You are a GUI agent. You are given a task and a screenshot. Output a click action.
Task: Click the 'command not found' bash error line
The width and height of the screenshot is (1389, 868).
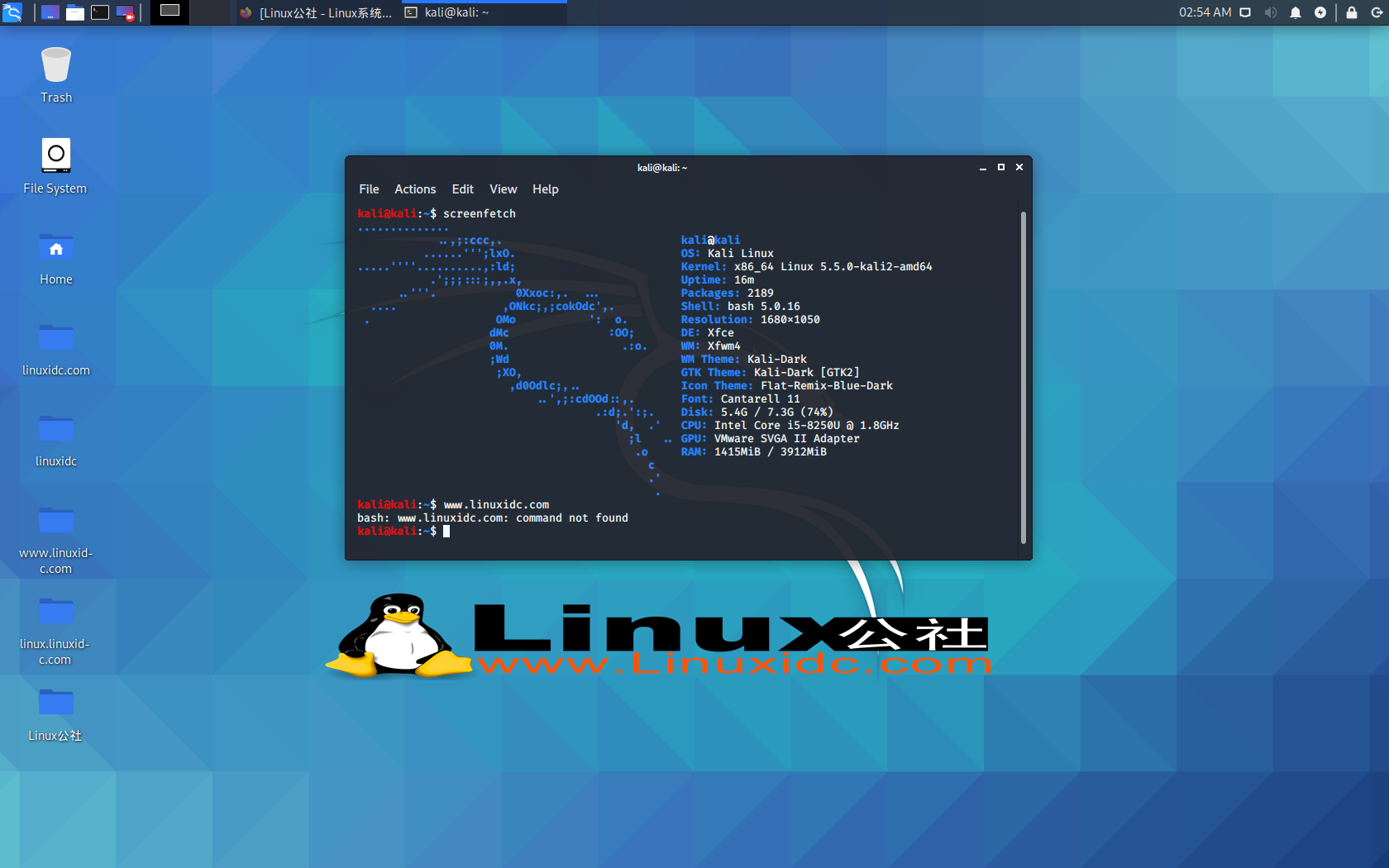(493, 518)
